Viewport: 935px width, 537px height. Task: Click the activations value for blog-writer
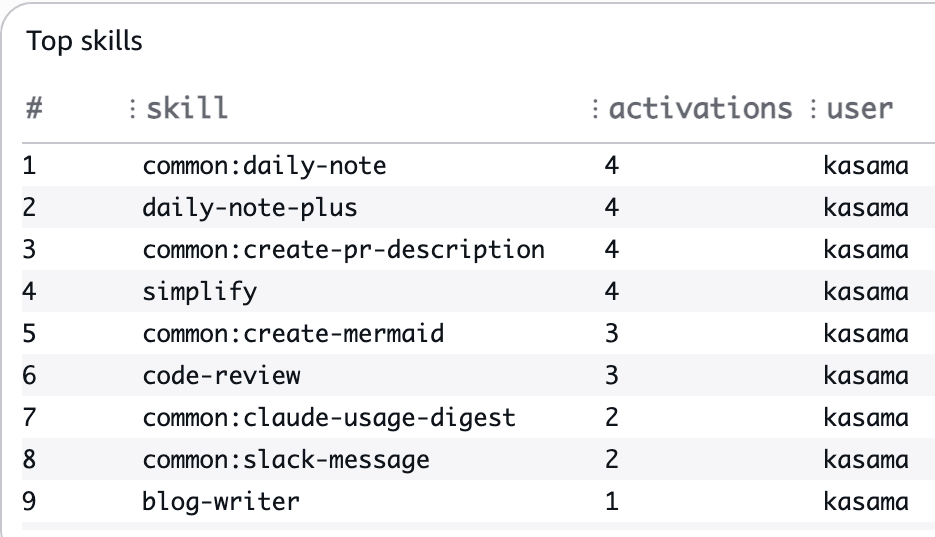tap(612, 501)
